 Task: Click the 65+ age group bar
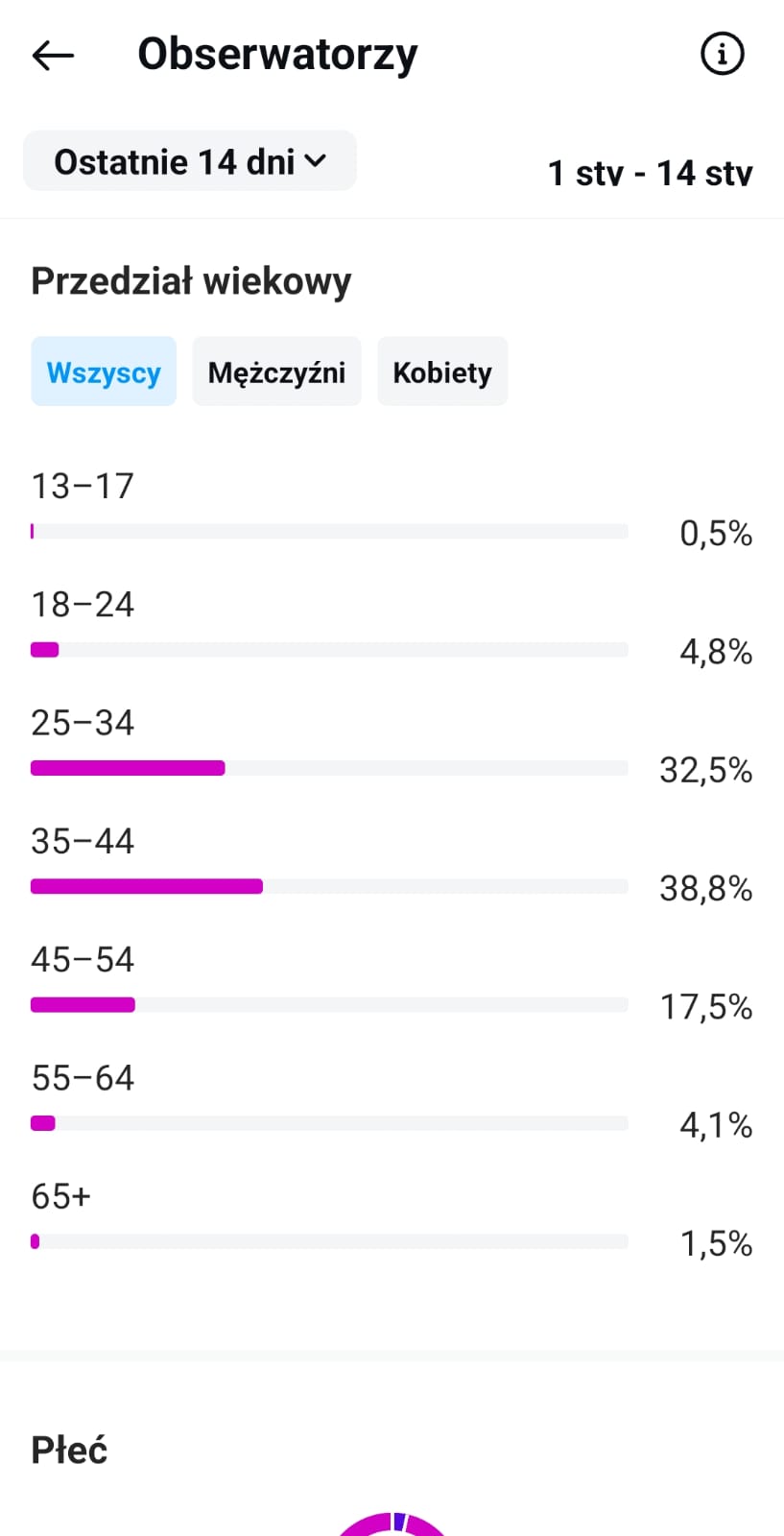(329, 1241)
